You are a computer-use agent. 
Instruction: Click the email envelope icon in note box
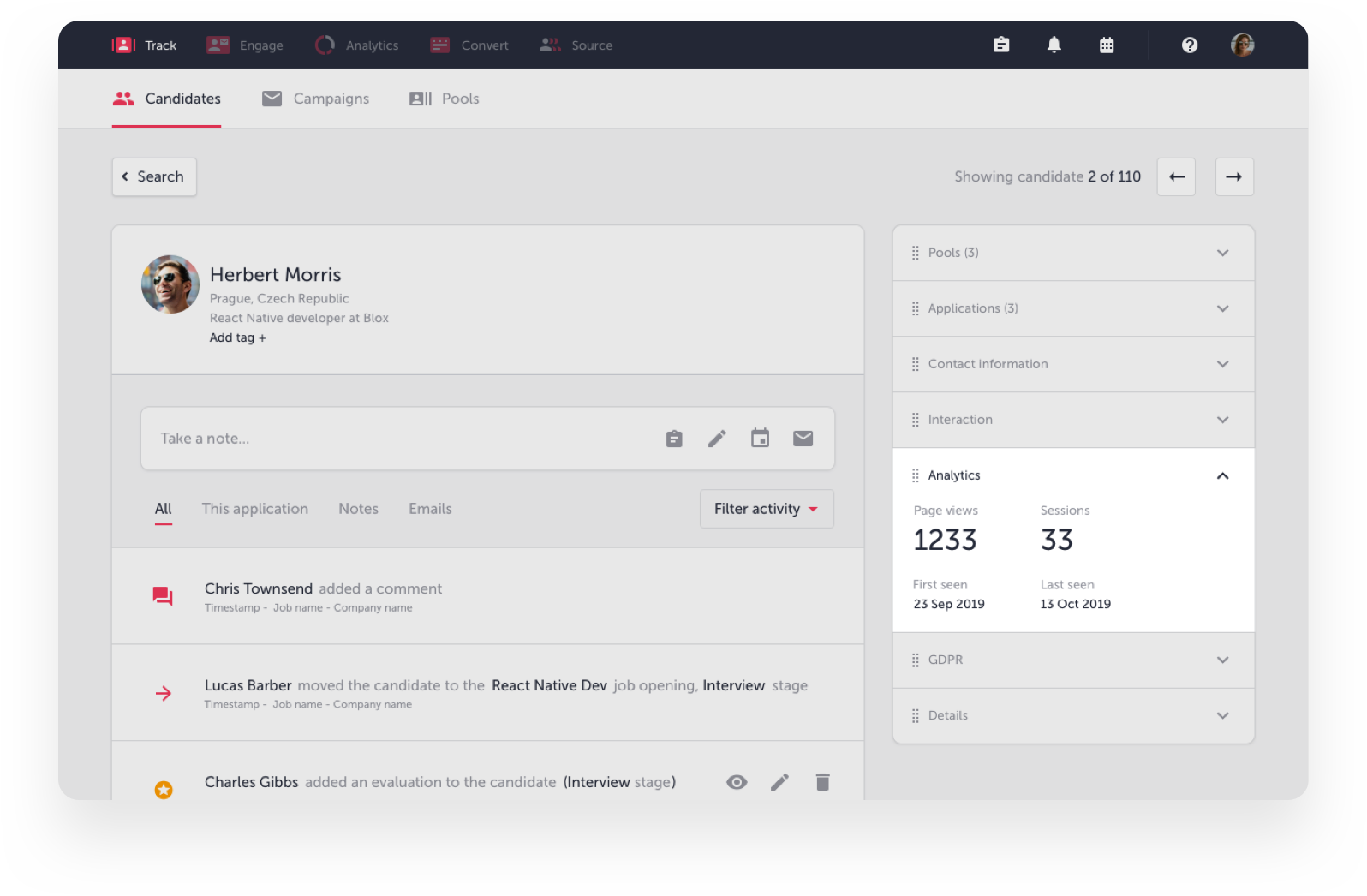(x=803, y=439)
